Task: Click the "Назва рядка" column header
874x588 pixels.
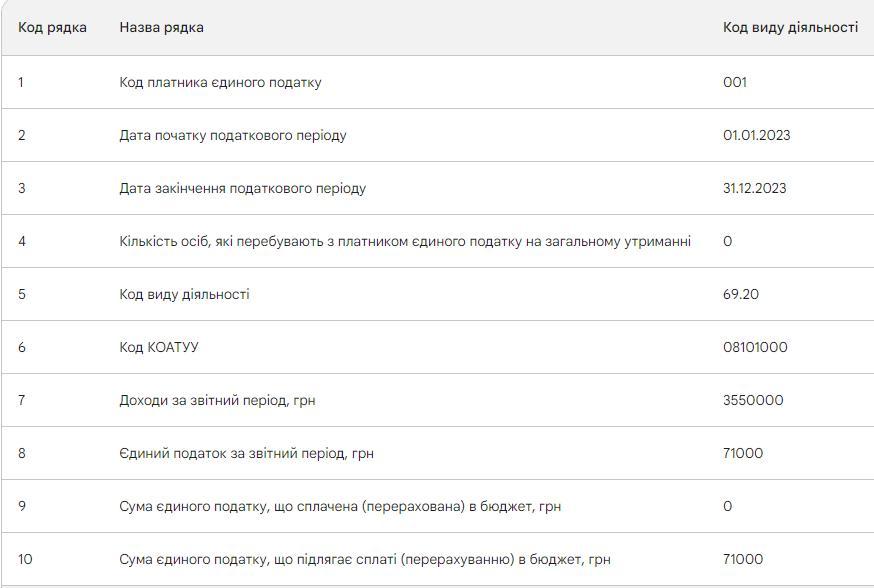Action: pyautogui.click(x=161, y=28)
